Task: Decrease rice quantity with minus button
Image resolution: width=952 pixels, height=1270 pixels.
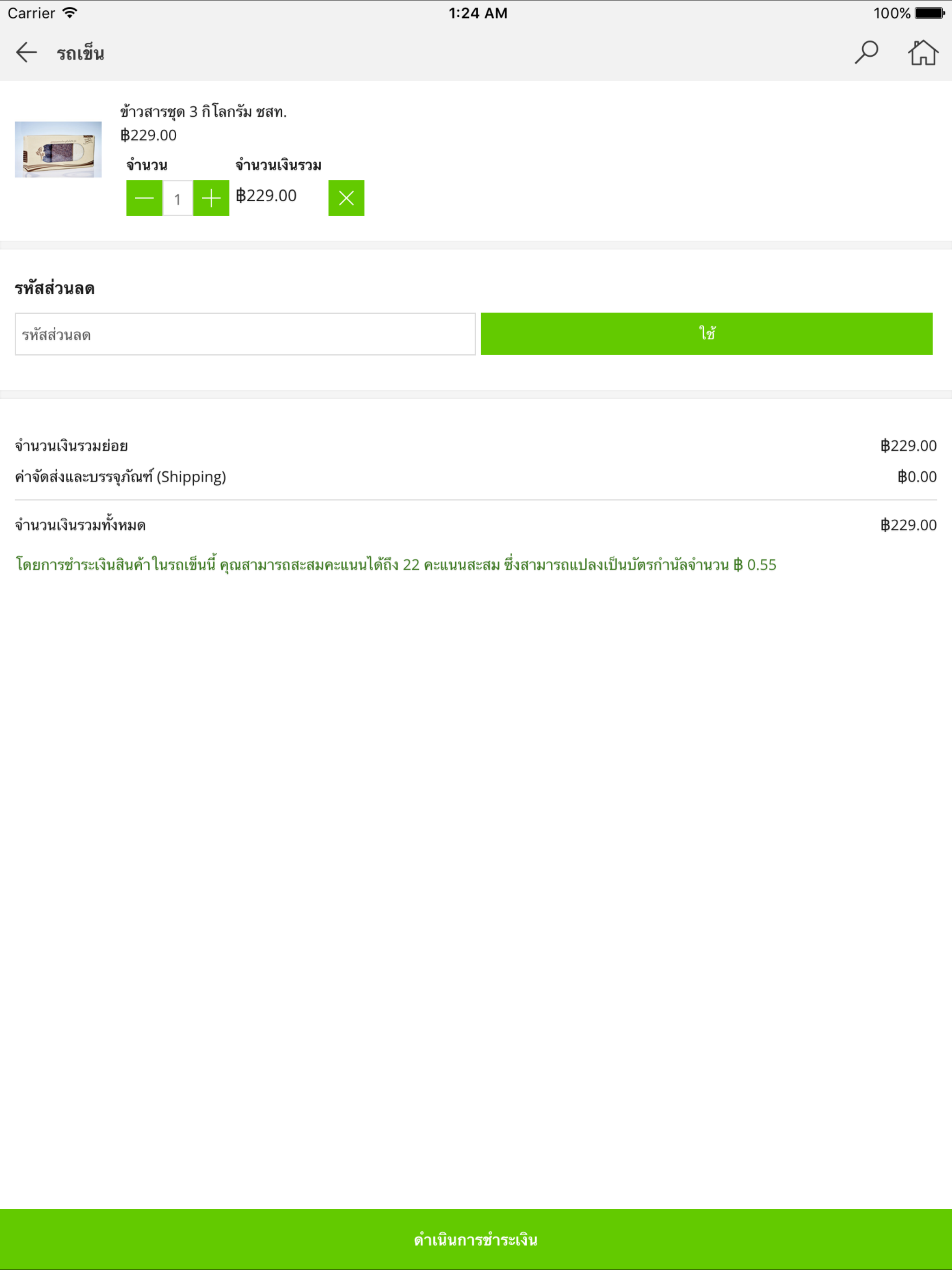Action: pos(144,198)
